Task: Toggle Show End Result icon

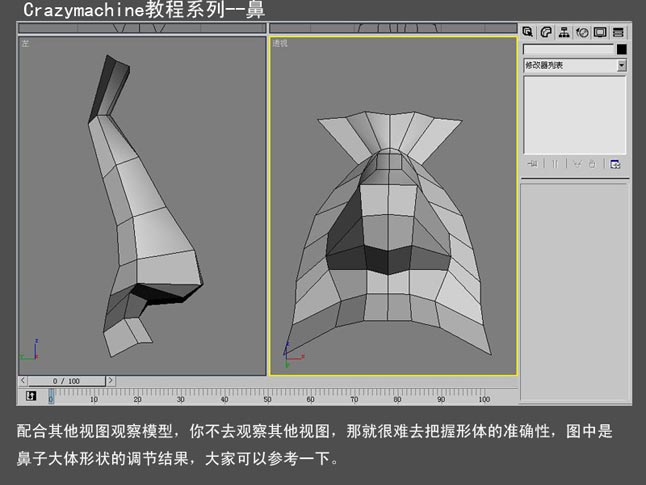Action: 555,164
